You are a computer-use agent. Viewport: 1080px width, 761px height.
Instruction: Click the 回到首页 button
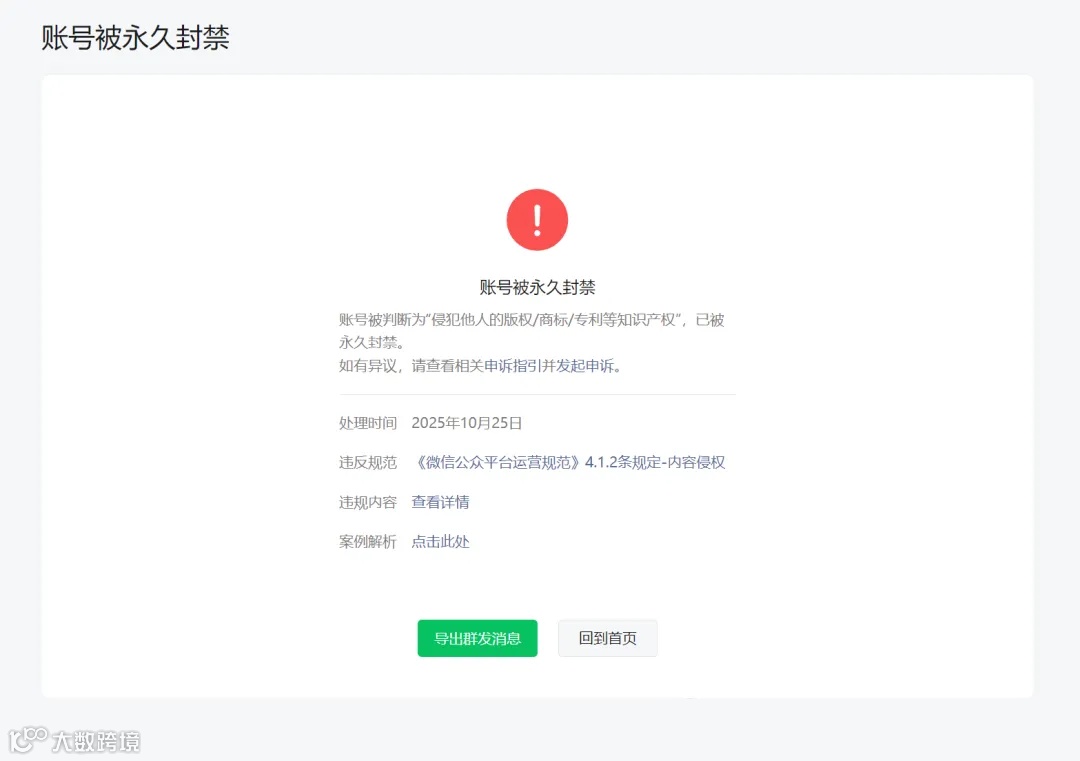[608, 638]
